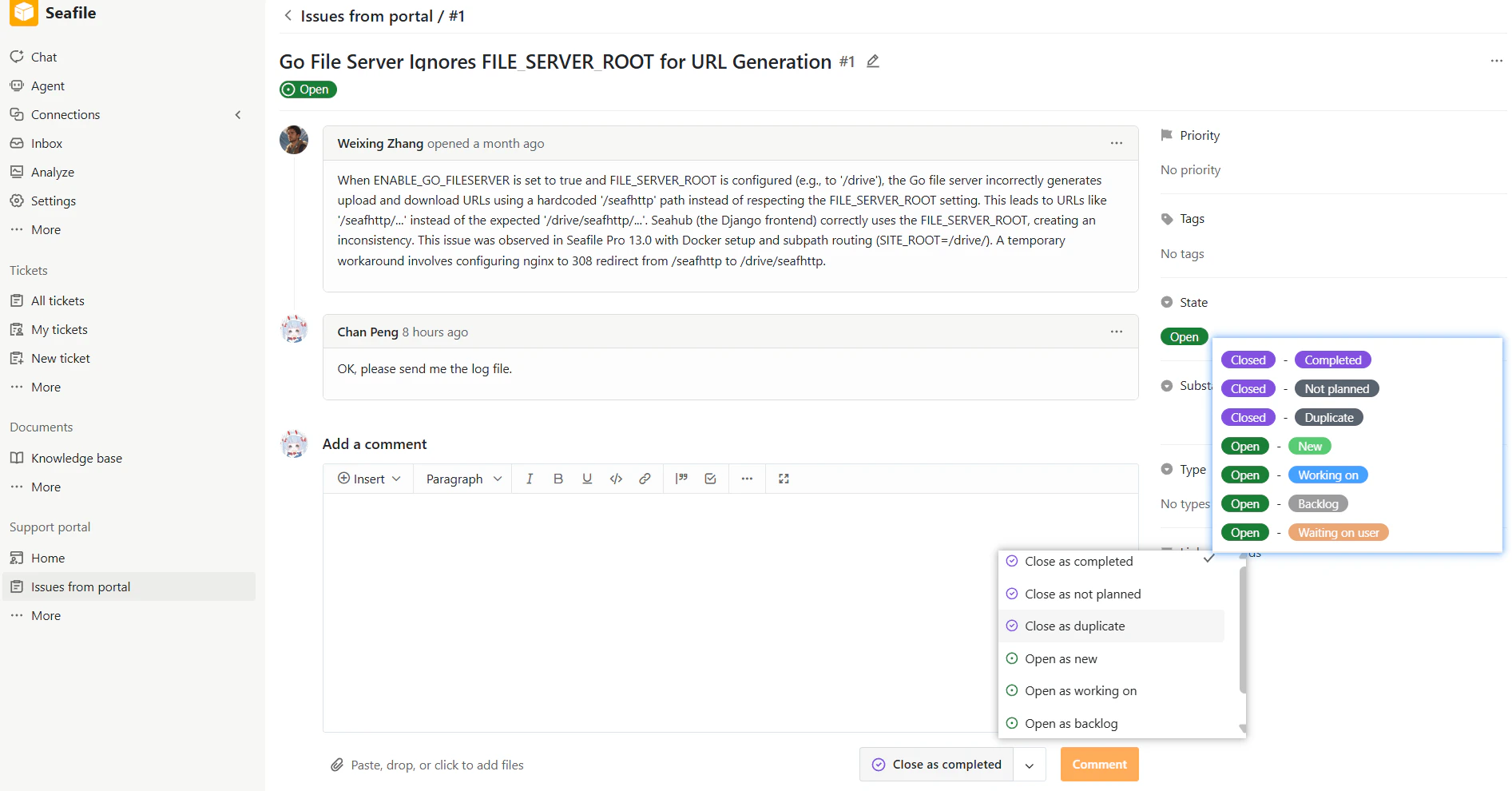1512x791 pixels.
Task: Choose Open as backlog
Action: point(1111,723)
